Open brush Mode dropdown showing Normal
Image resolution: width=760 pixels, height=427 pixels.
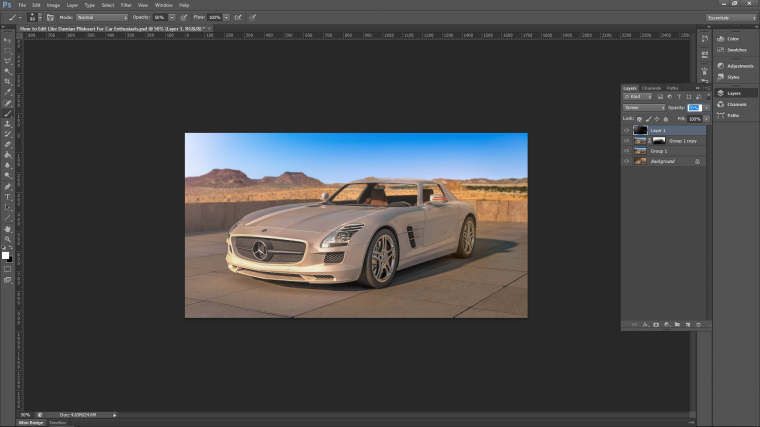click(x=102, y=17)
